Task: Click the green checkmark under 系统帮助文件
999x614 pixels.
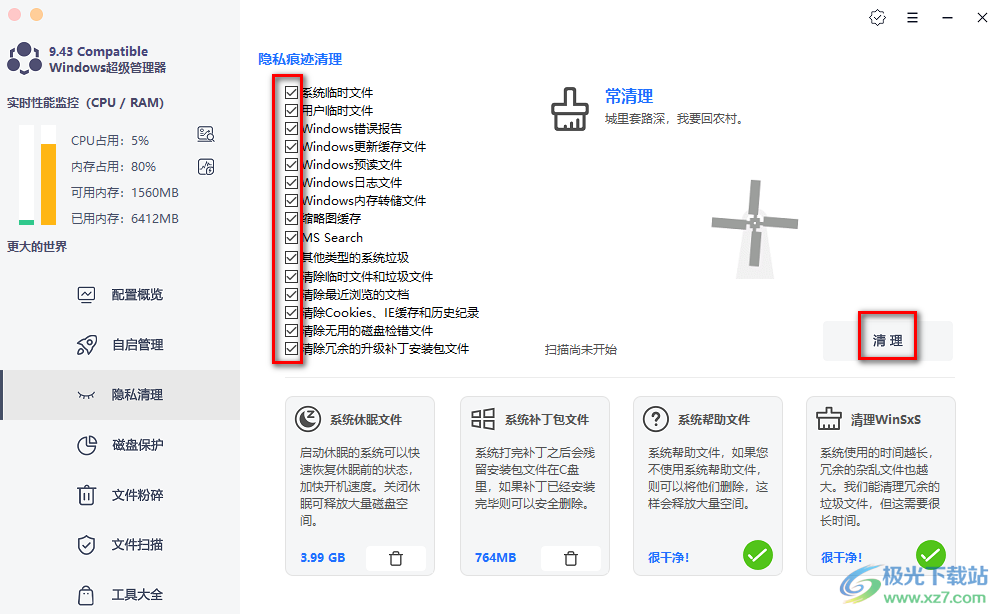Action: 756,554
